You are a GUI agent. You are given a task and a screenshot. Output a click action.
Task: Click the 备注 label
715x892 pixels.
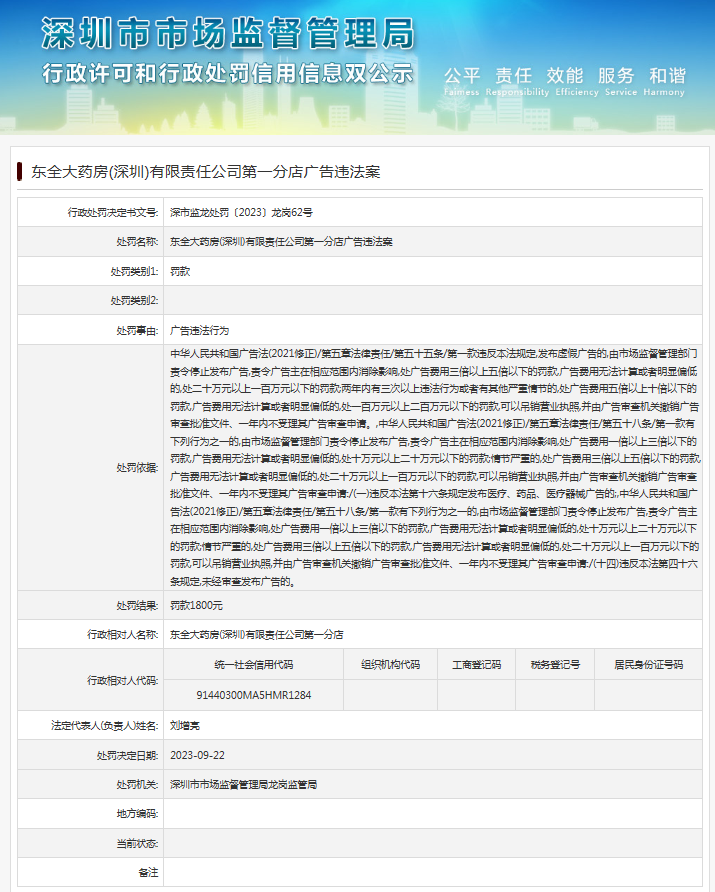click(x=148, y=873)
